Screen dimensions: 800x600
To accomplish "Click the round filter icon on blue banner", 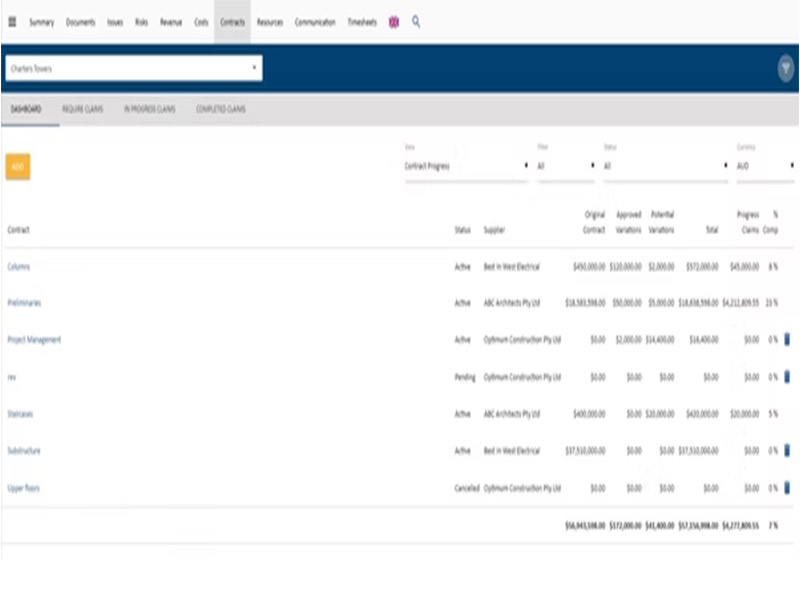I will click(x=786, y=69).
